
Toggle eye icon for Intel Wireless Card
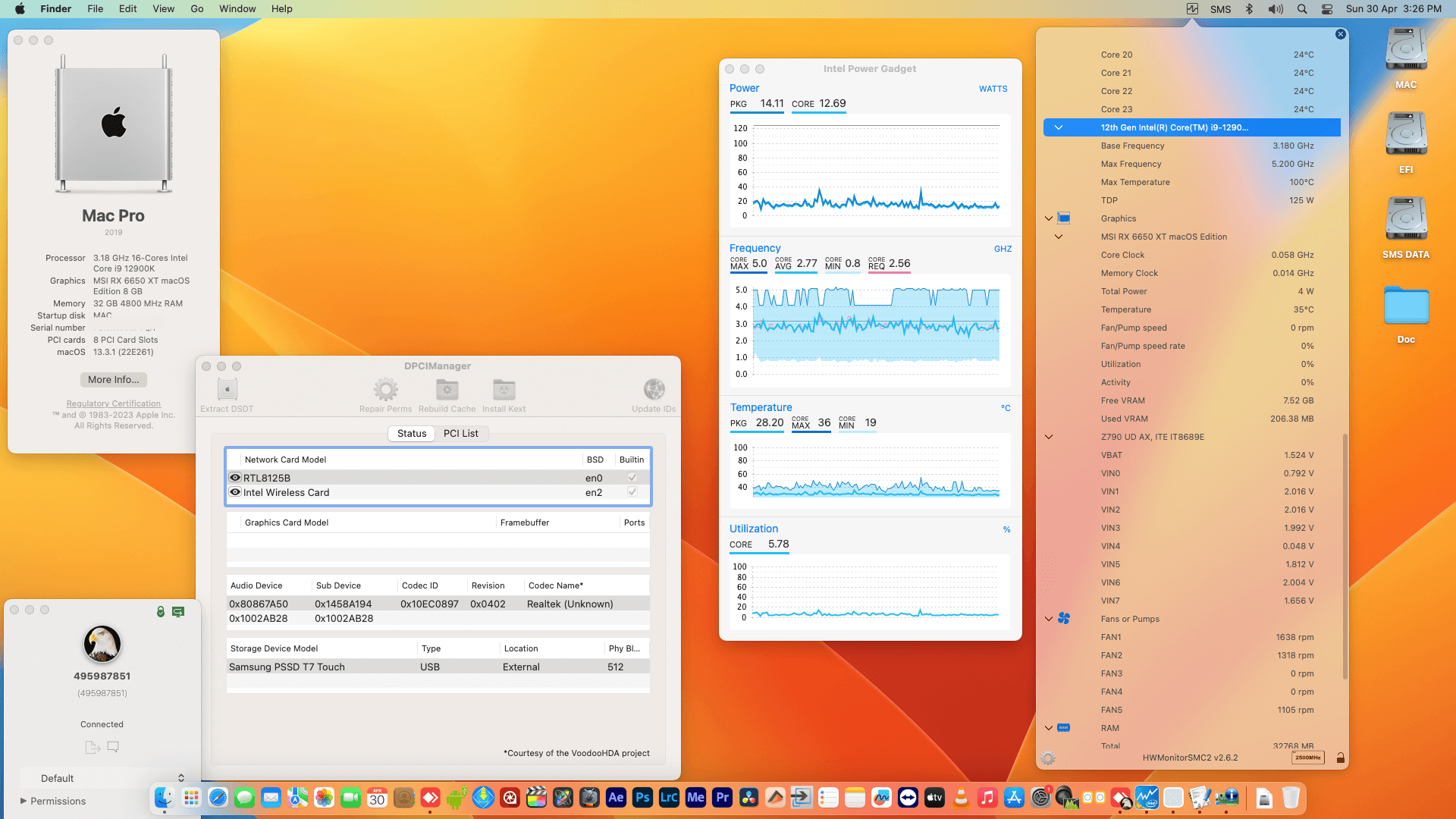tap(235, 492)
